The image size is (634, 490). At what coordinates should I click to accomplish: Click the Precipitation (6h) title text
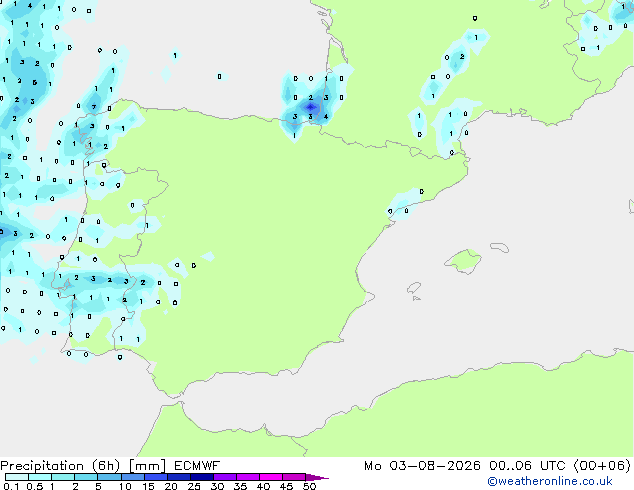[60, 466]
